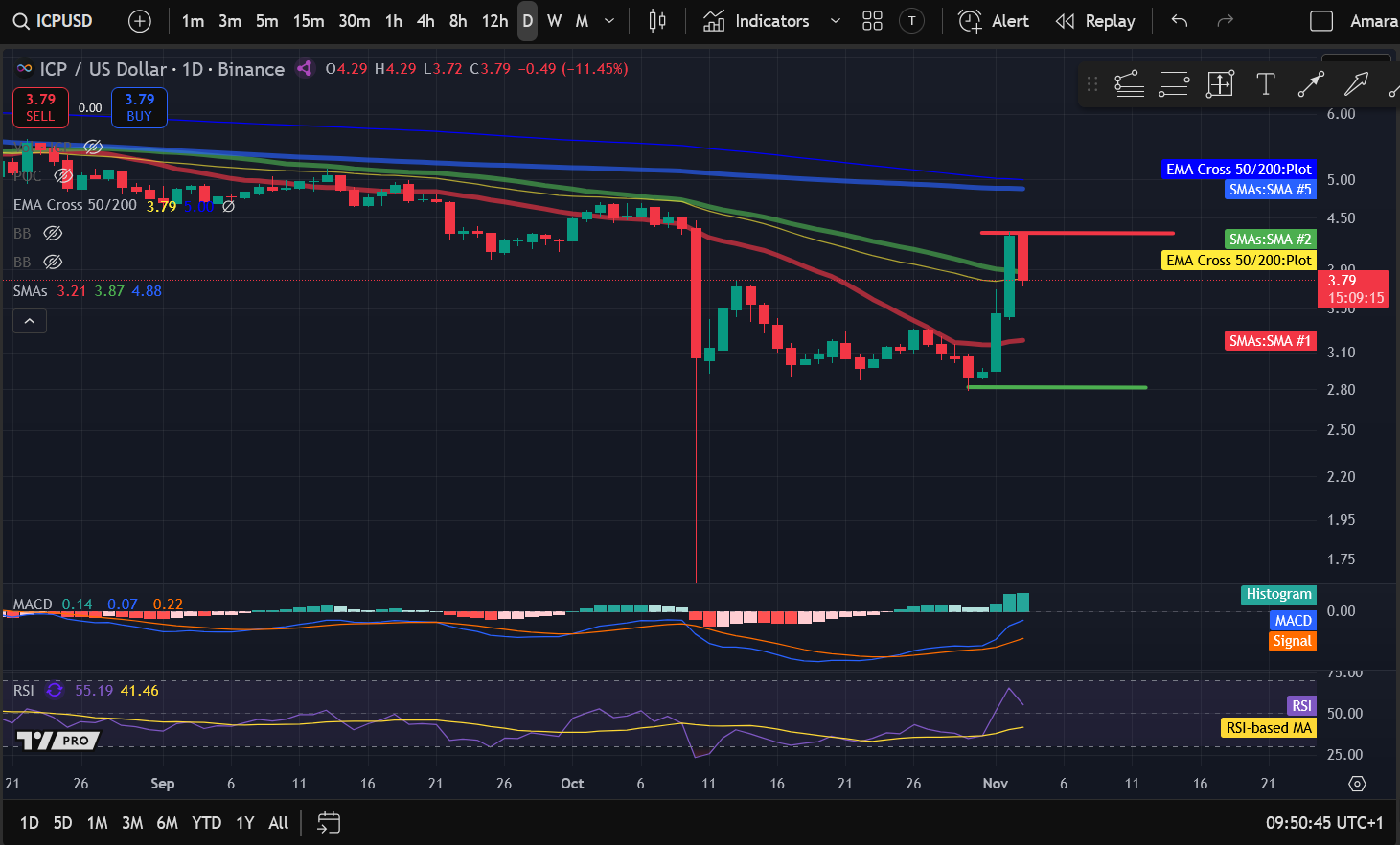
Task: Switch to the 15m timeframe
Action: (x=309, y=21)
